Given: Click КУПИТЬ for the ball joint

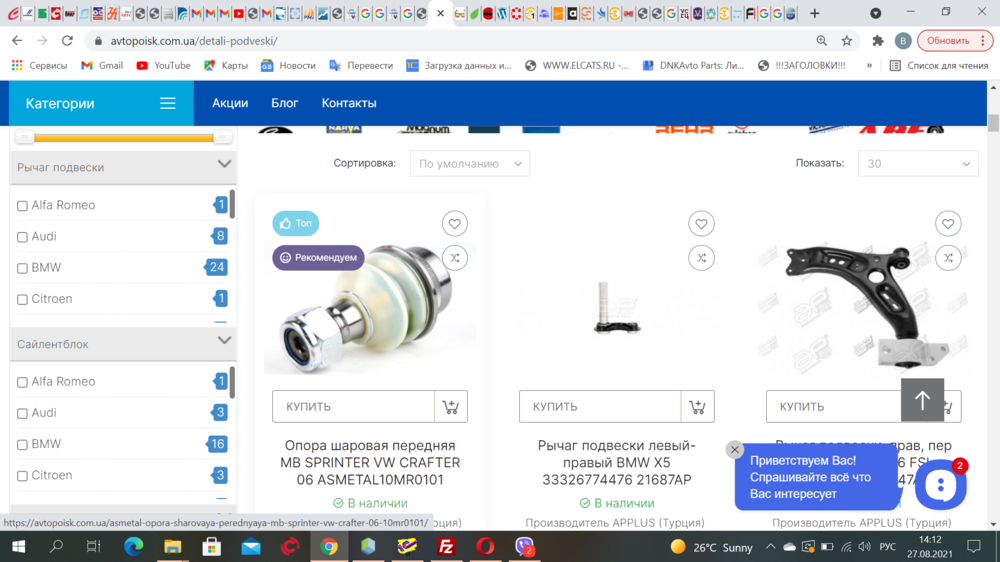Looking at the screenshot, I should coord(353,407).
